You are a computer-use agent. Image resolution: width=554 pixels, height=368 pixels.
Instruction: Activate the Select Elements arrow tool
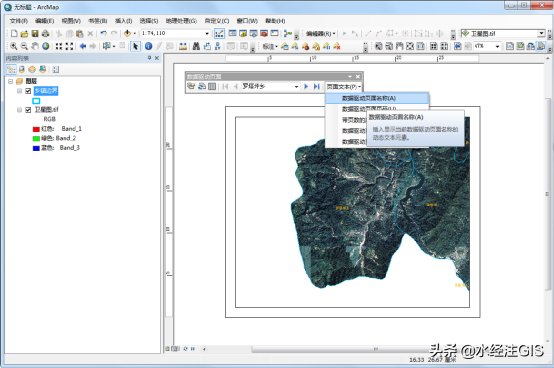pos(135,46)
